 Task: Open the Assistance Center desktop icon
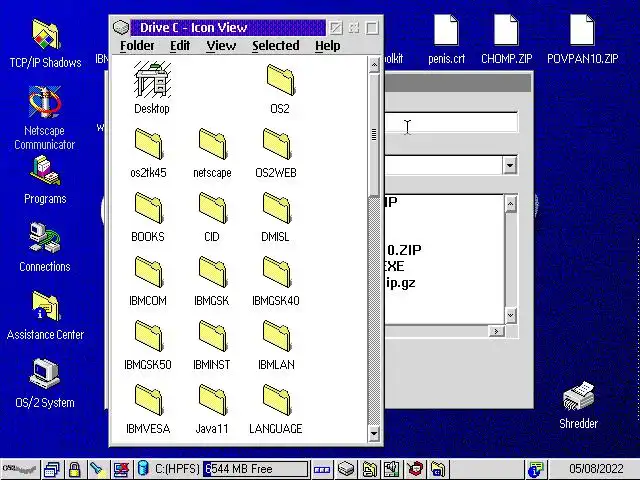coord(46,306)
